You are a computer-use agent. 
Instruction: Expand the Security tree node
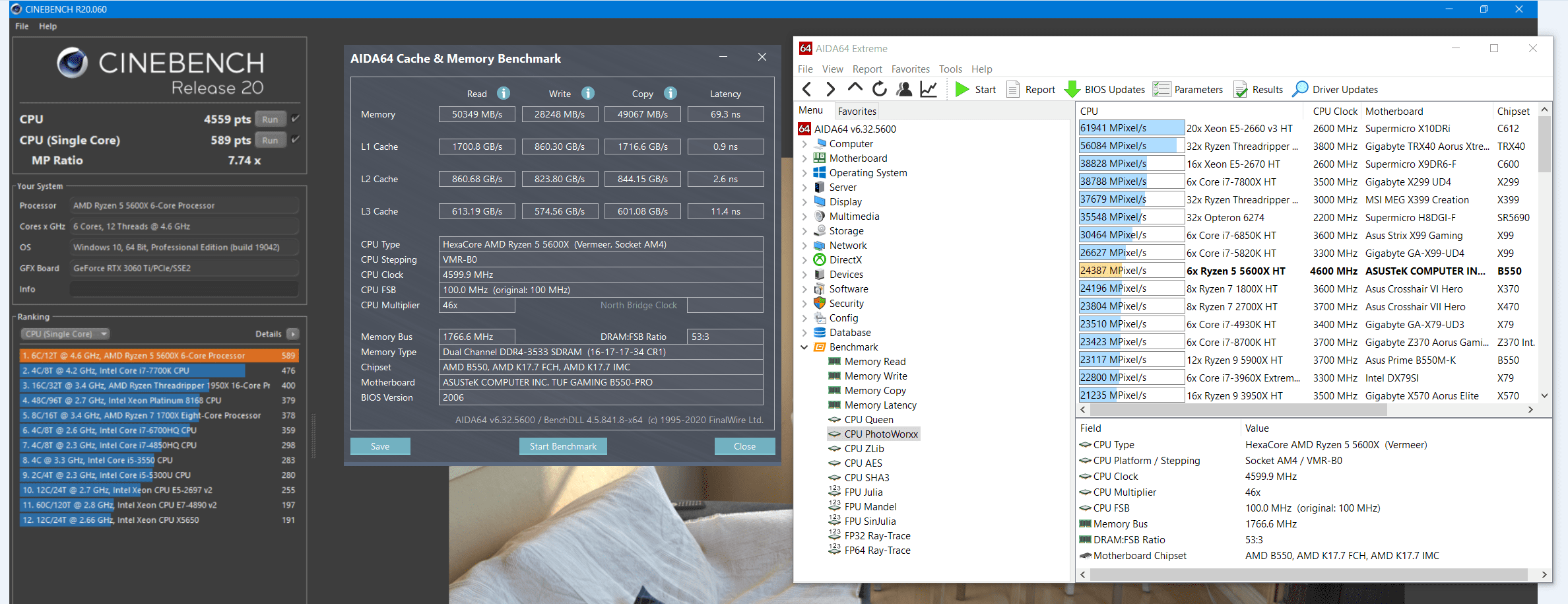click(804, 304)
